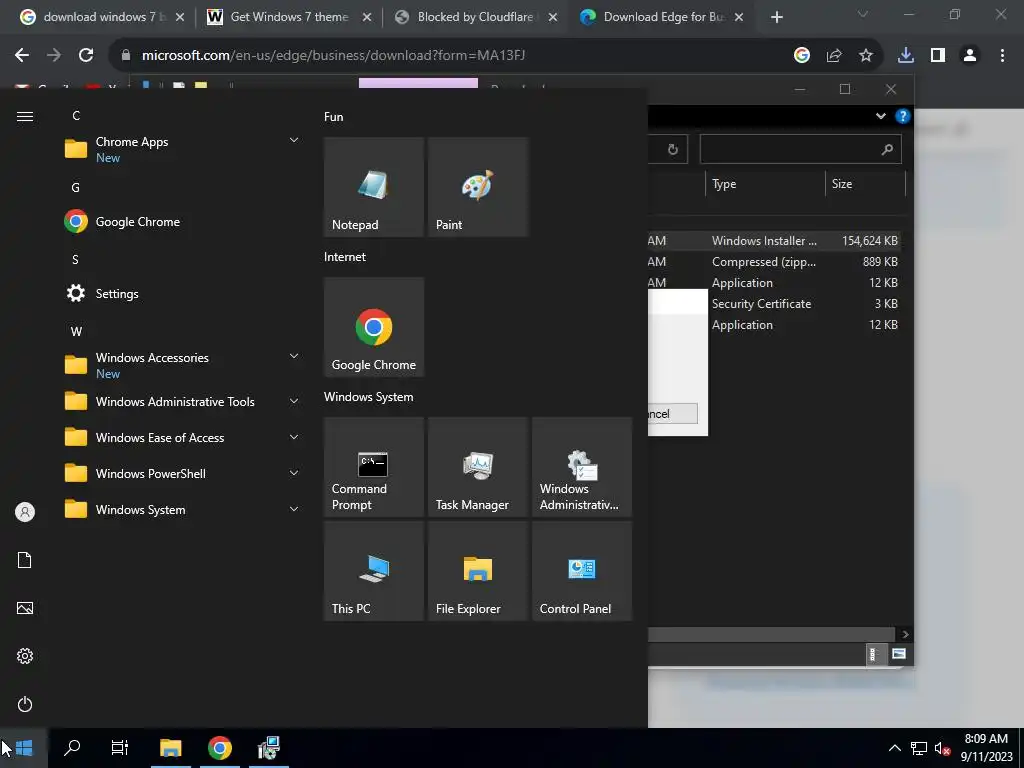The image size is (1024, 768).
Task: Open the Task Manager tile
Action: click(x=477, y=467)
